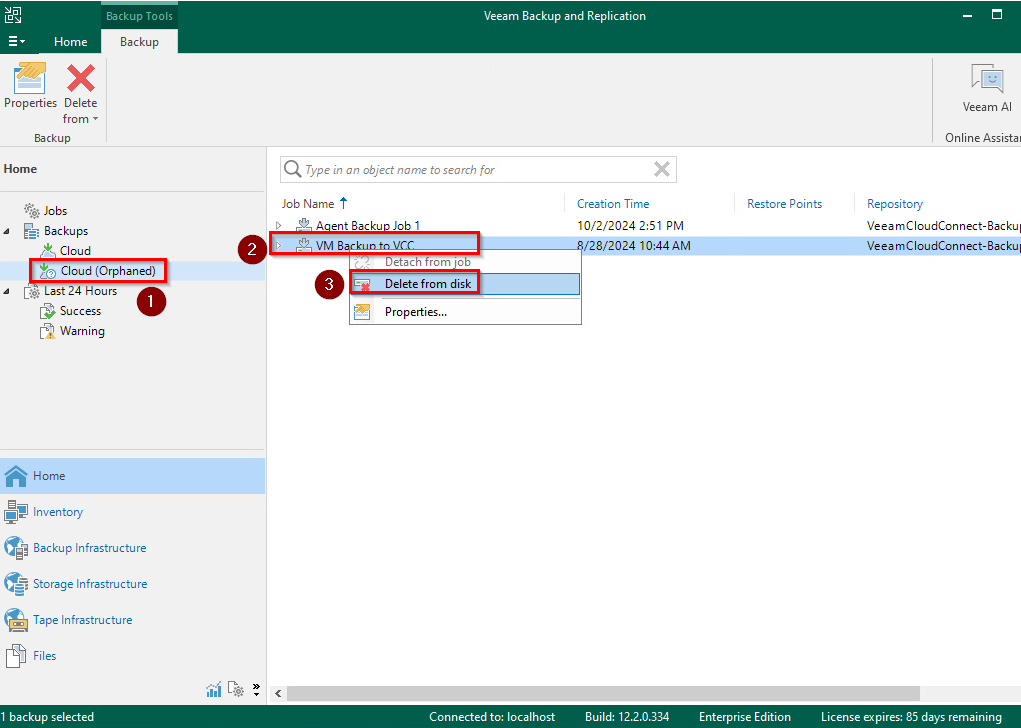This screenshot has height=728, width=1021.
Task: Switch to the Home ribbon tab
Action: pos(70,42)
